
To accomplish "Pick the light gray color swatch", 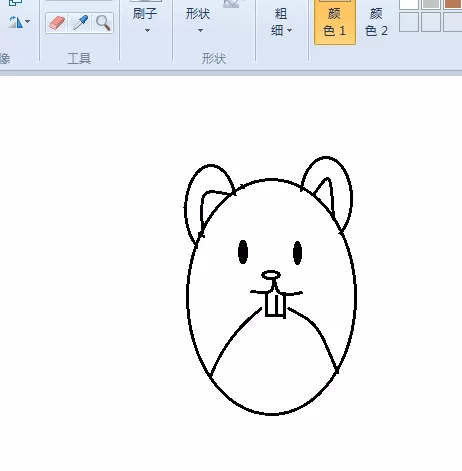I will pos(431,4).
